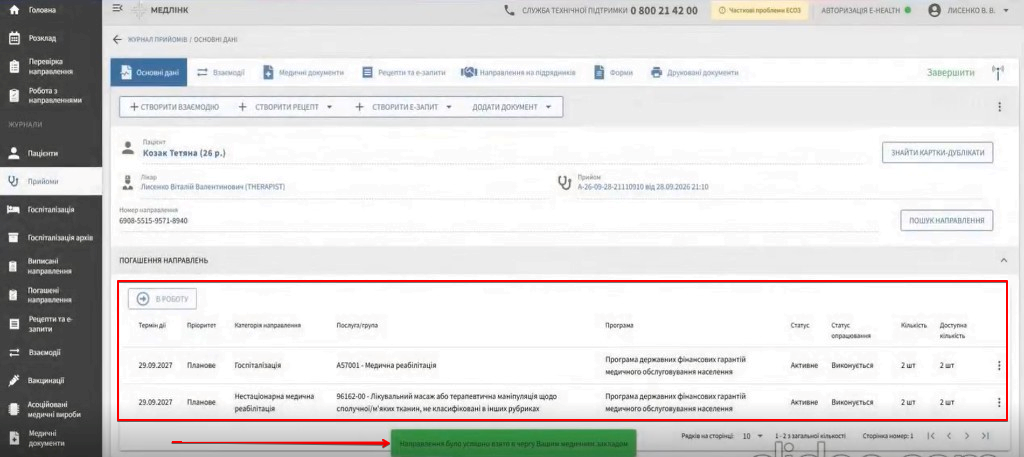Open user account Лисенко В. В. menu

(968, 10)
